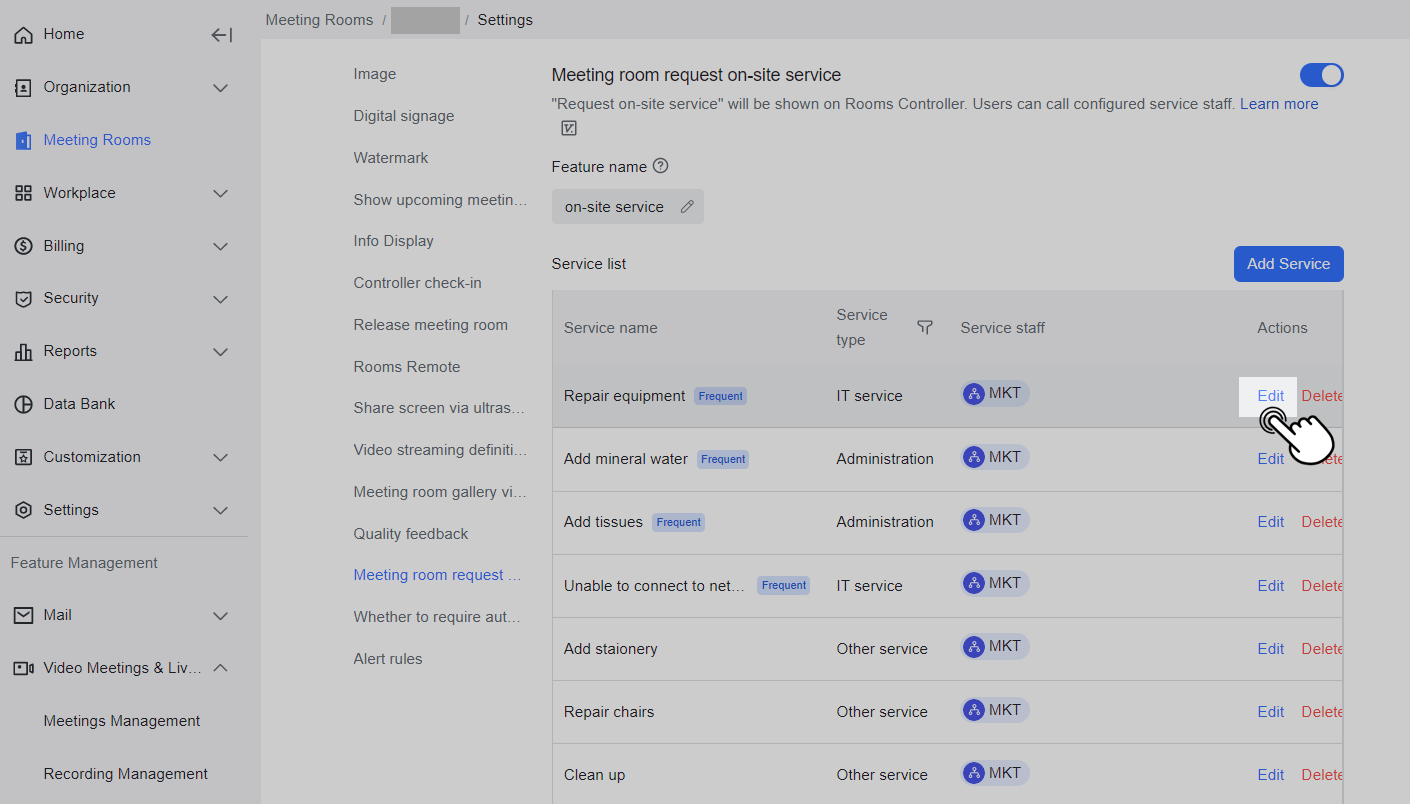Edit the Add tissues service

[1270, 522]
